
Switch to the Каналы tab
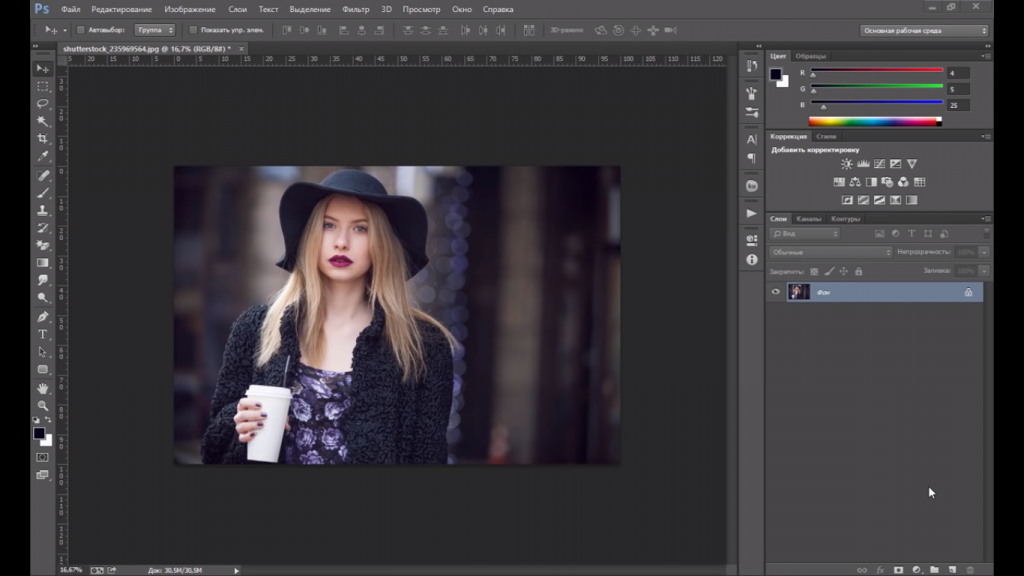click(809, 218)
